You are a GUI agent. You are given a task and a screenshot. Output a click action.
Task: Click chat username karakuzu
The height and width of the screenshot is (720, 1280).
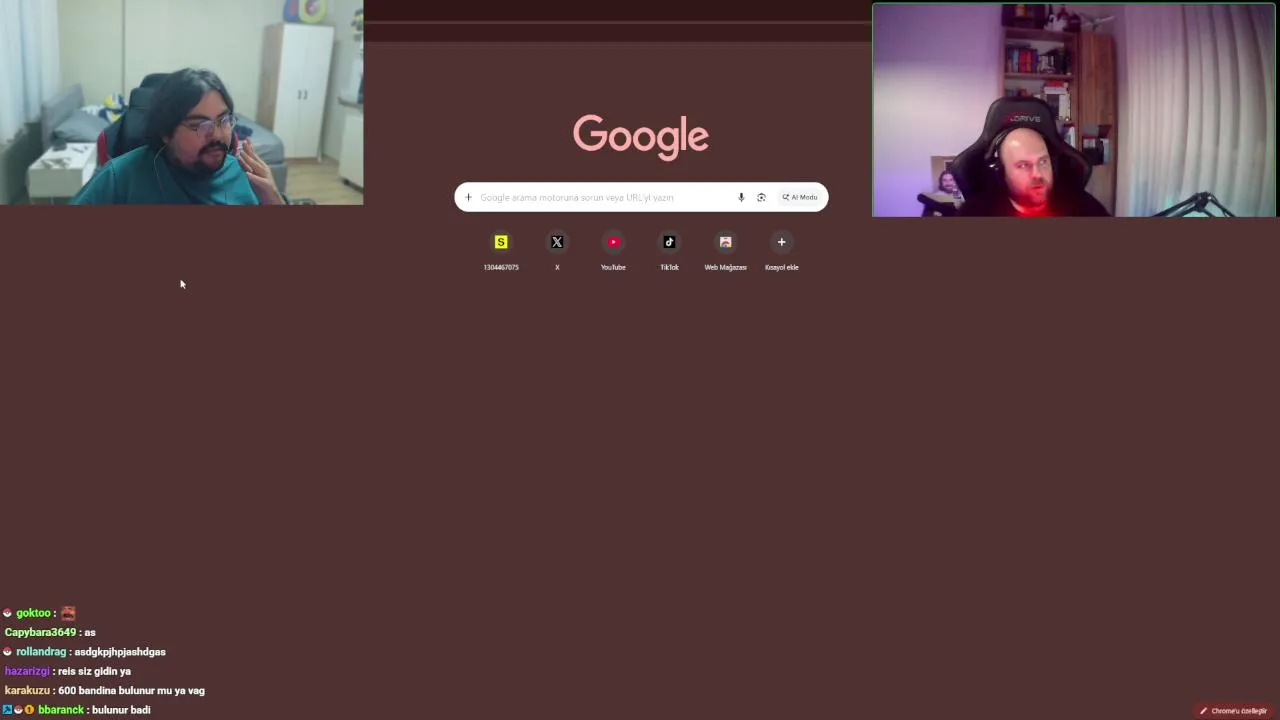[27, 690]
